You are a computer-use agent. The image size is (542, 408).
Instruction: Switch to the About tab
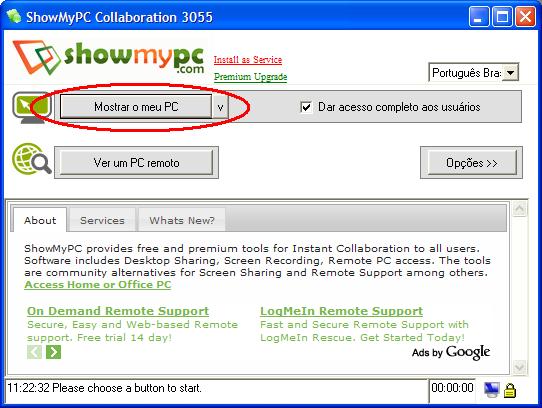40,220
